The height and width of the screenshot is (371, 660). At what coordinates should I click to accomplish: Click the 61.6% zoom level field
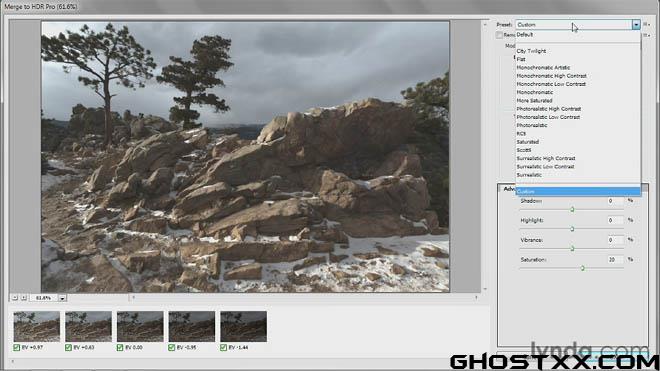44,298
